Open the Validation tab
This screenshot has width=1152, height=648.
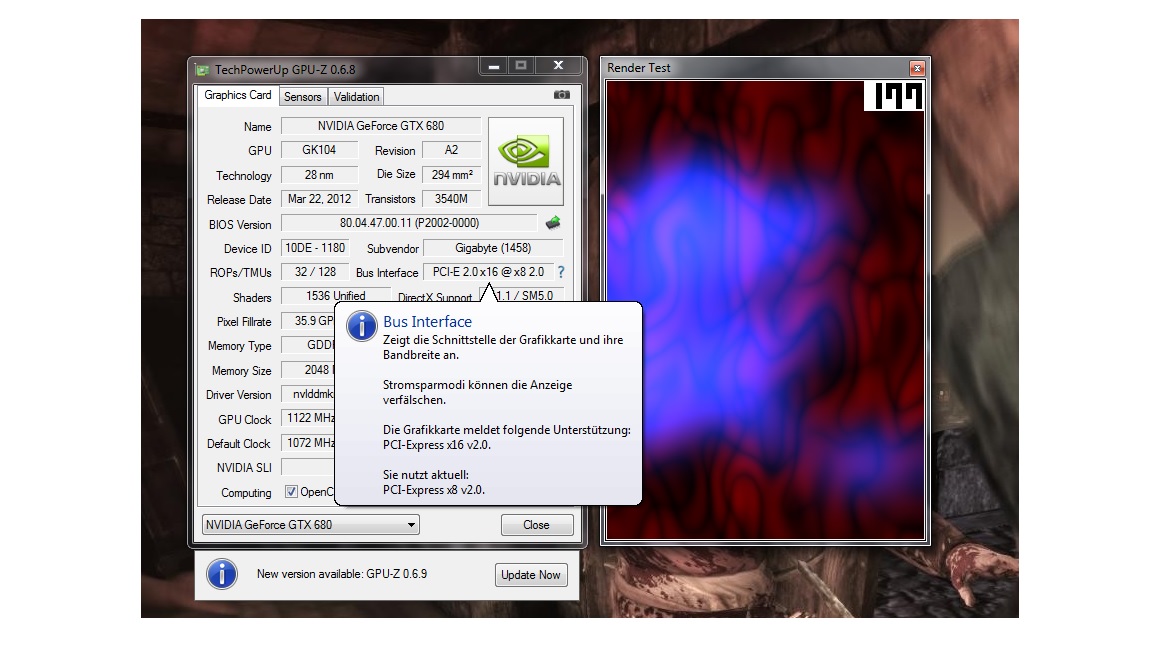pos(356,97)
